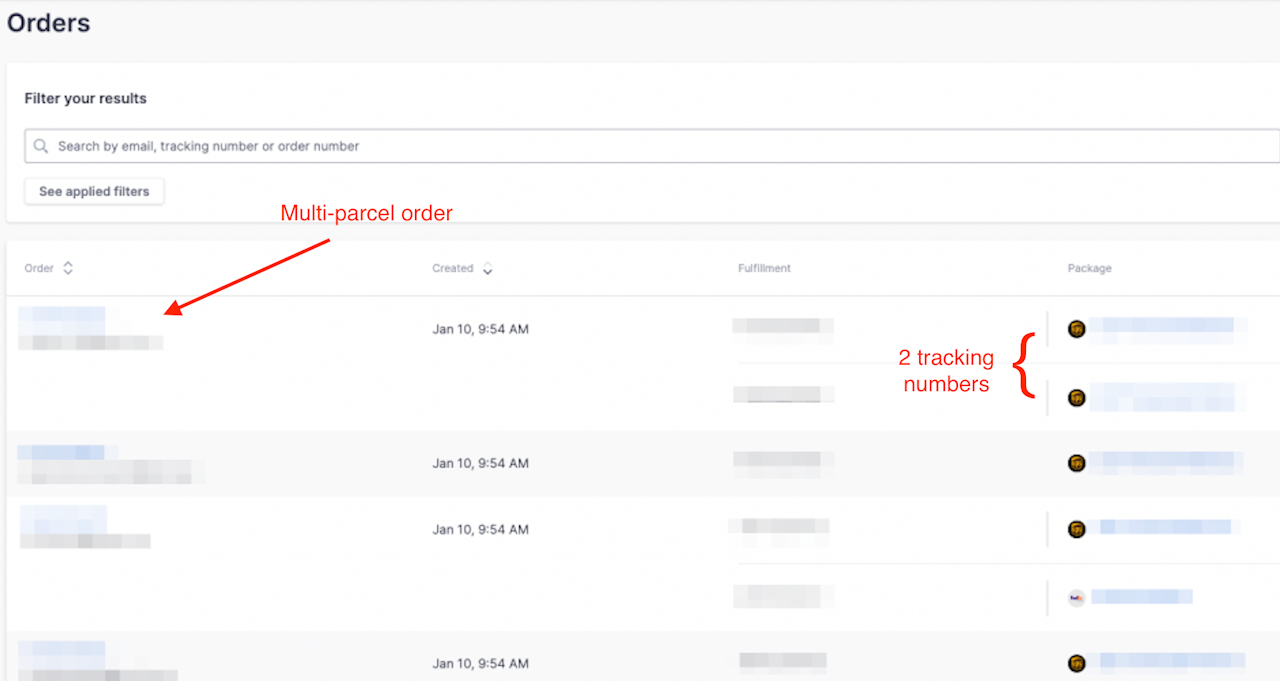Toggle the sort arrows beside Created
Image resolution: width=1280 pixels, height=681 pixels.
click(x=488, y=268)
